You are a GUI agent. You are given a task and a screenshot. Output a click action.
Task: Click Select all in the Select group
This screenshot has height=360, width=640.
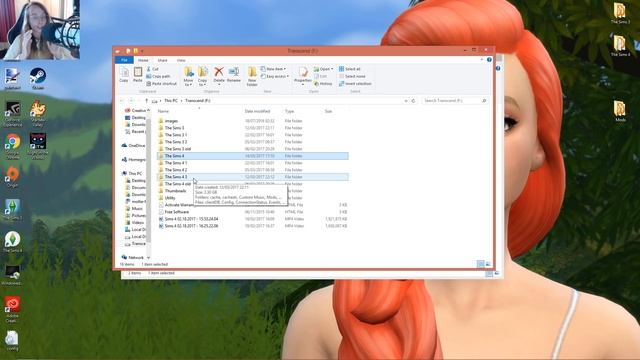(350, 69)
